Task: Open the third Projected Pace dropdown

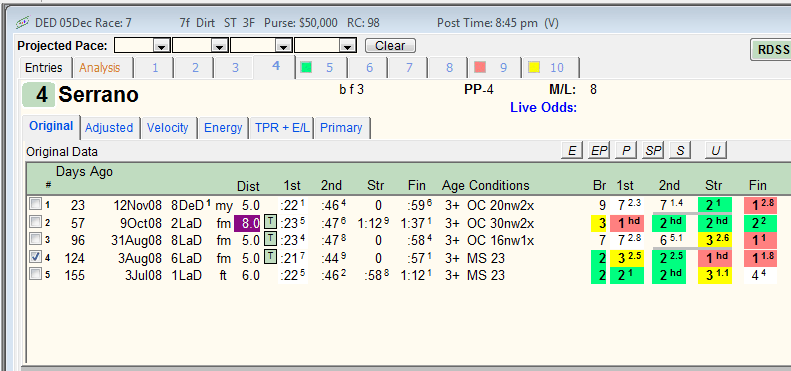Action: pyautogui.click(x=283, y=46)
